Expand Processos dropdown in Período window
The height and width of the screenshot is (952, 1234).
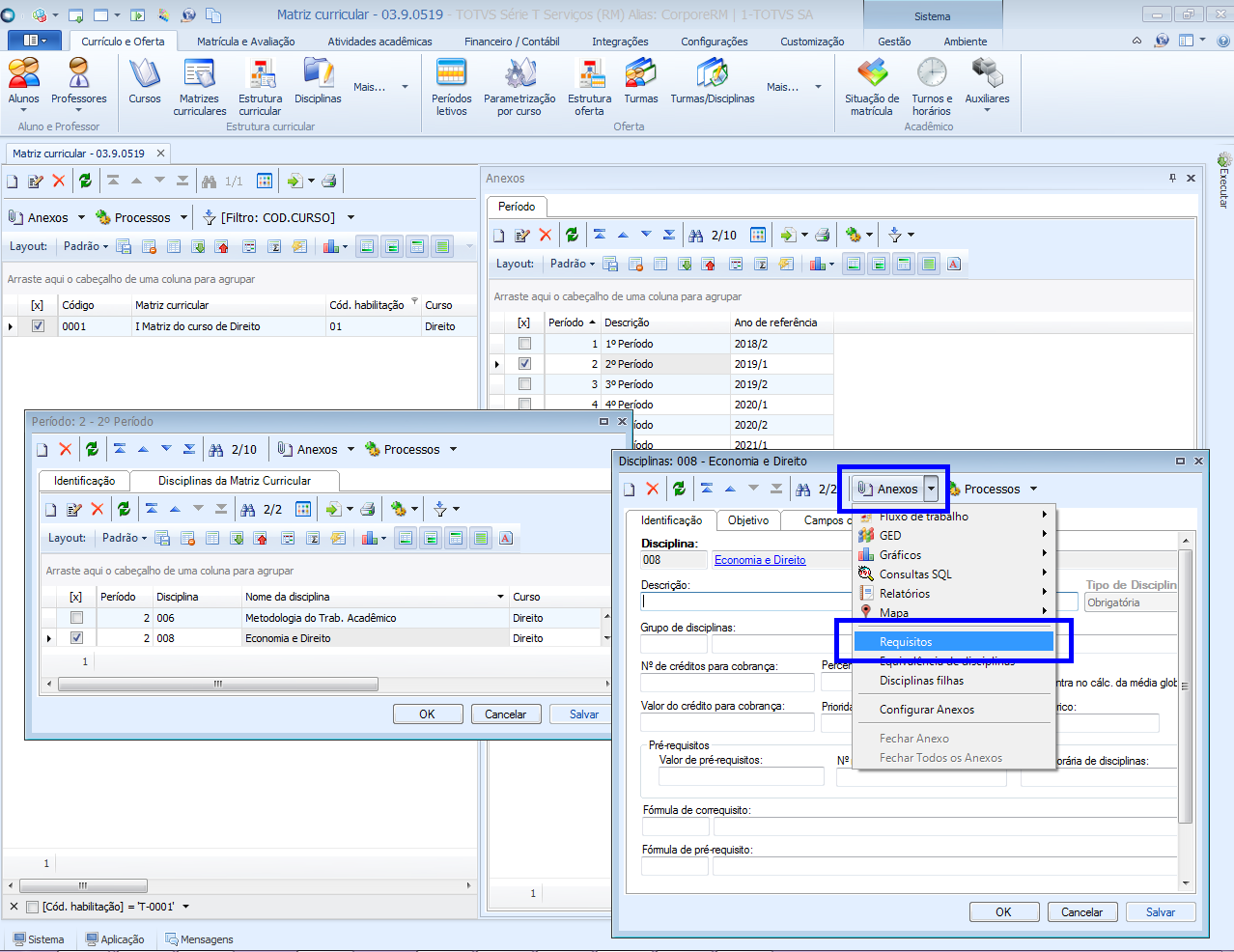pos(453,449)
